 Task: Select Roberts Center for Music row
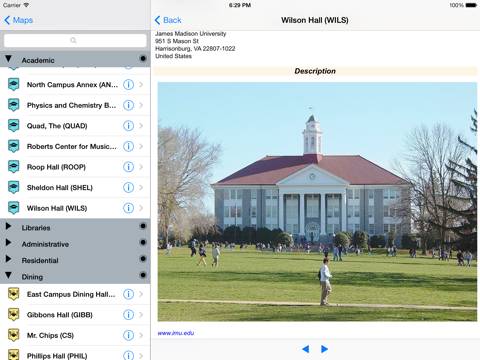[75, 146]
